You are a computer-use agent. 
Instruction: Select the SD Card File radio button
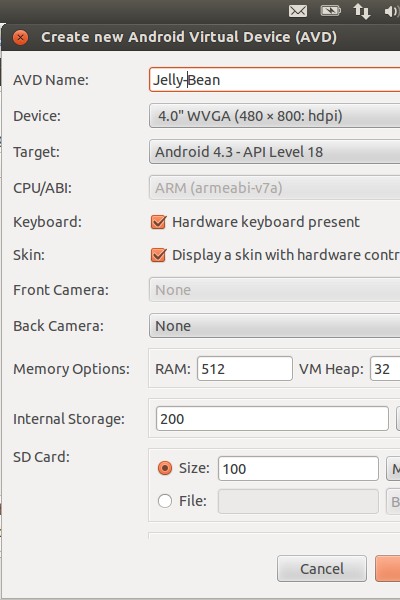tap(165, 501)
